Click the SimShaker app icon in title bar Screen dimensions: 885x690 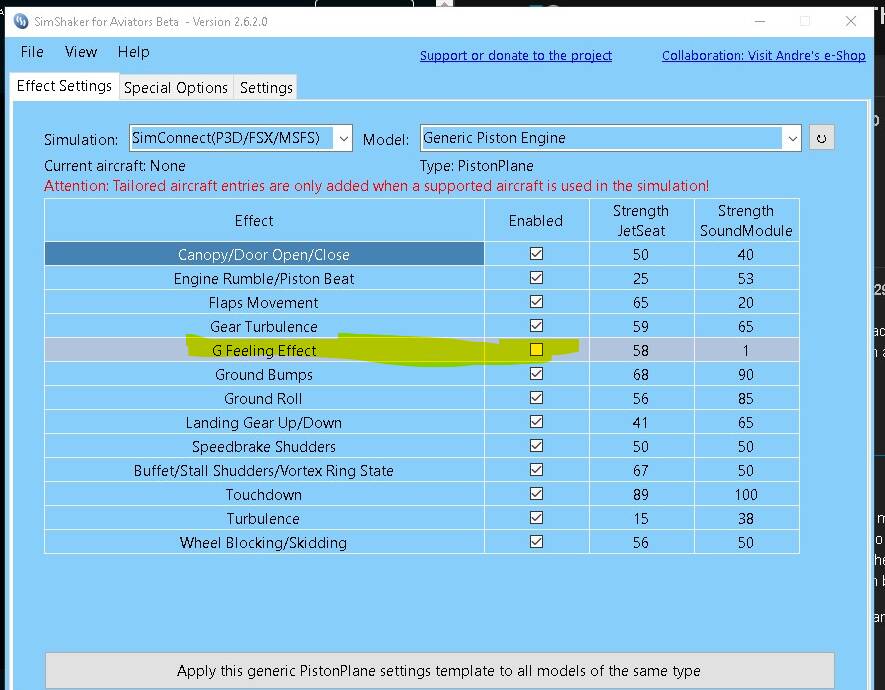click(x=21, y=21)
